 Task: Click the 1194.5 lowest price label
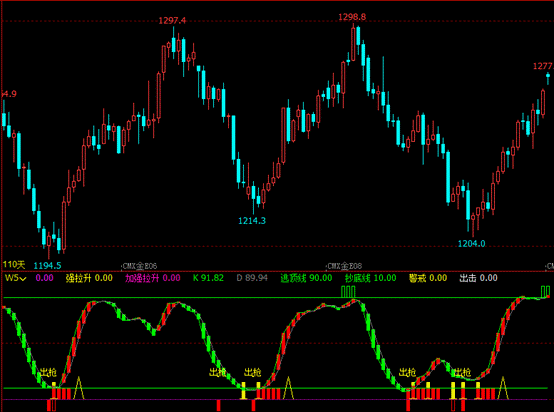click(x=47, y=265)
